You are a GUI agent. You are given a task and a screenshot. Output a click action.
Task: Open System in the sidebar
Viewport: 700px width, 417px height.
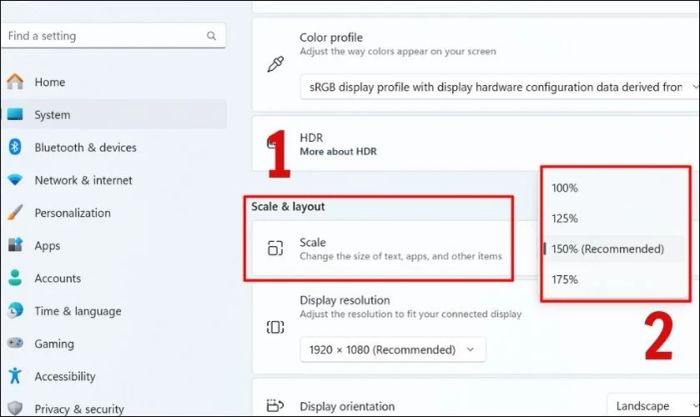(x=114, y=115)
